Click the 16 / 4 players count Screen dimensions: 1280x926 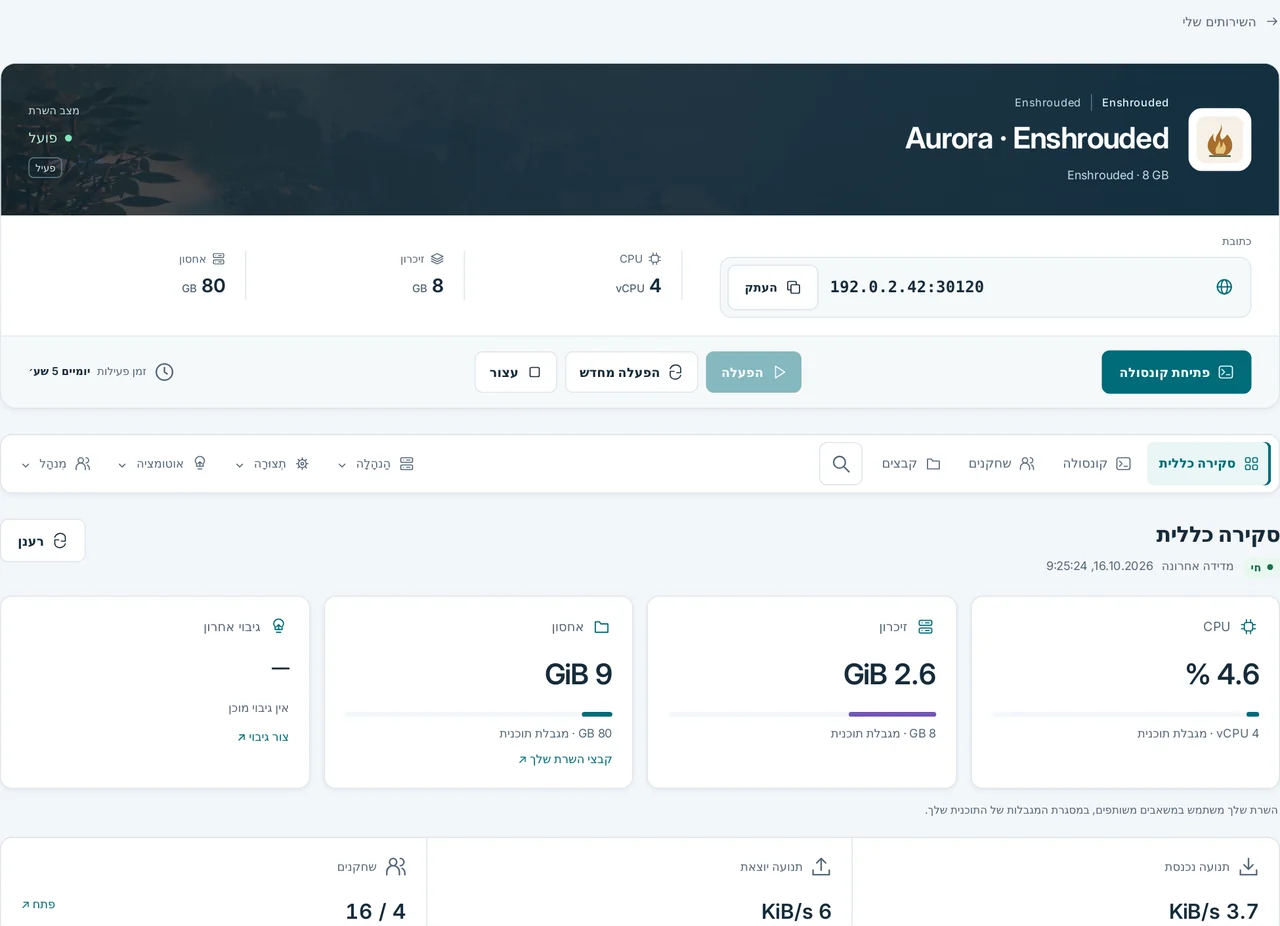pos(376,911)
